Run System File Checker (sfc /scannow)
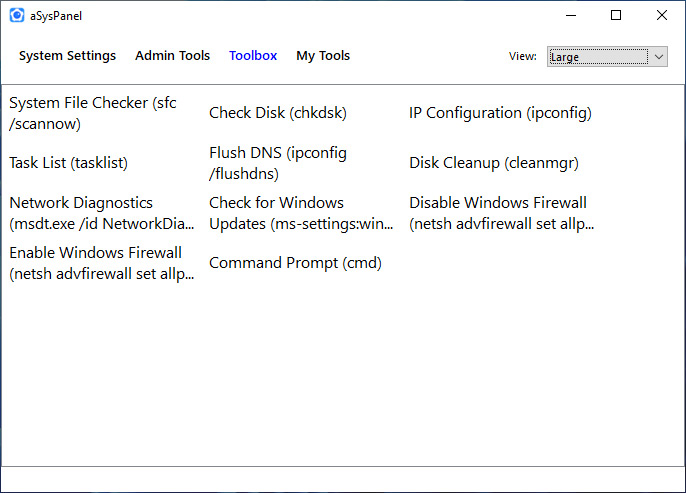This screenshot has width=686, height=493. [93, 113]
